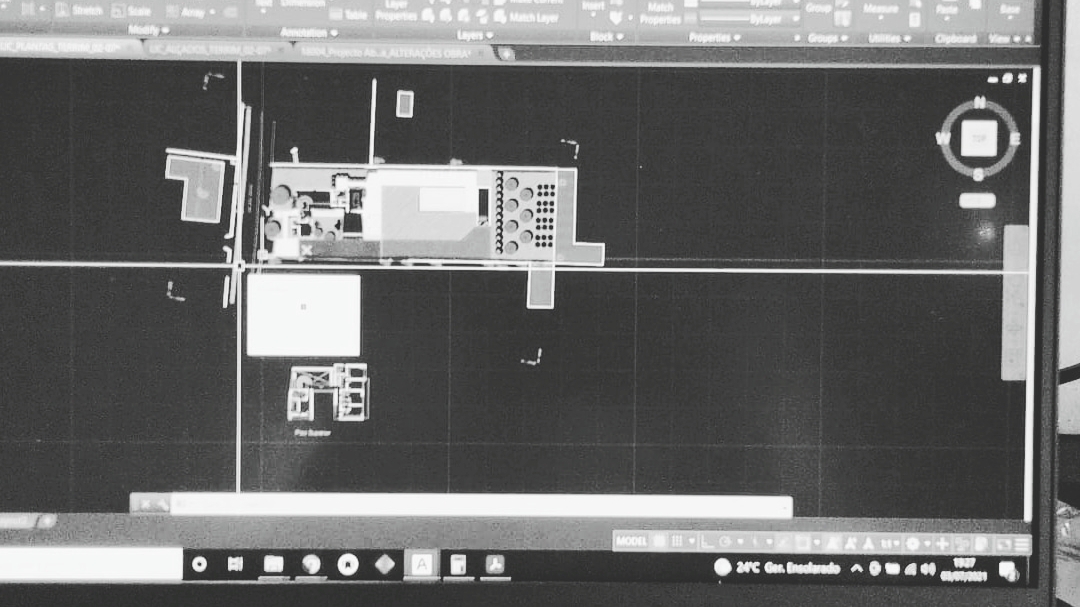Open a new drawing tab with plus
The height and width of the screenshot is (607, 1080).
(x=506, y=54)
